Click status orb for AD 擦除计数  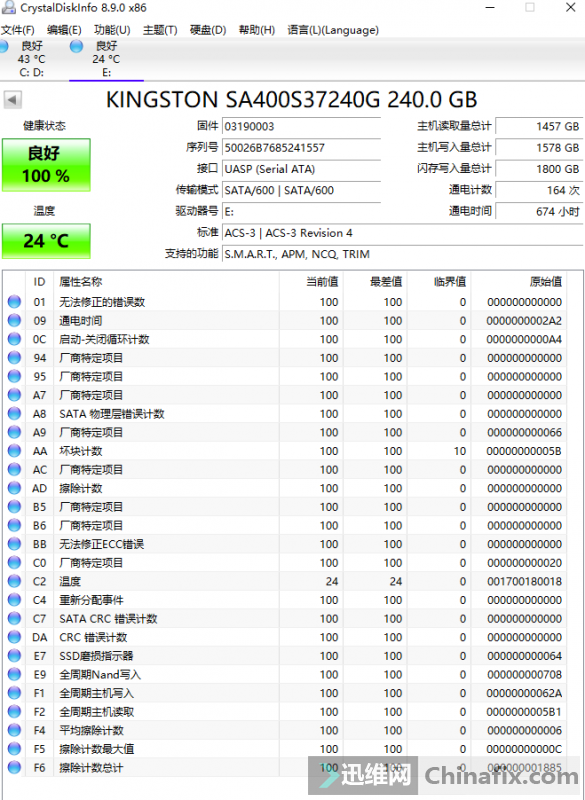[x=14, y=488]
